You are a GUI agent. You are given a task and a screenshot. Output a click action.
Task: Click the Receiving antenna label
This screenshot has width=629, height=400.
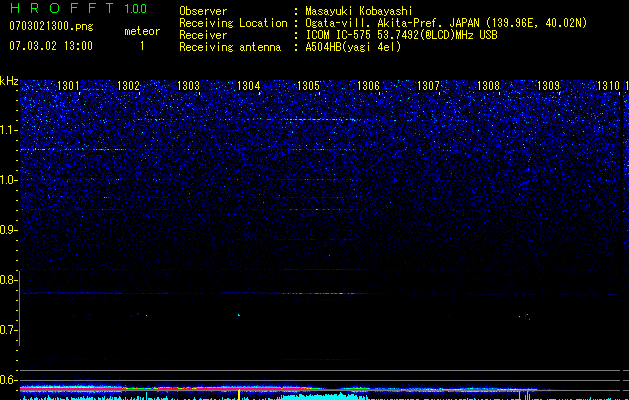click(230, 47)
